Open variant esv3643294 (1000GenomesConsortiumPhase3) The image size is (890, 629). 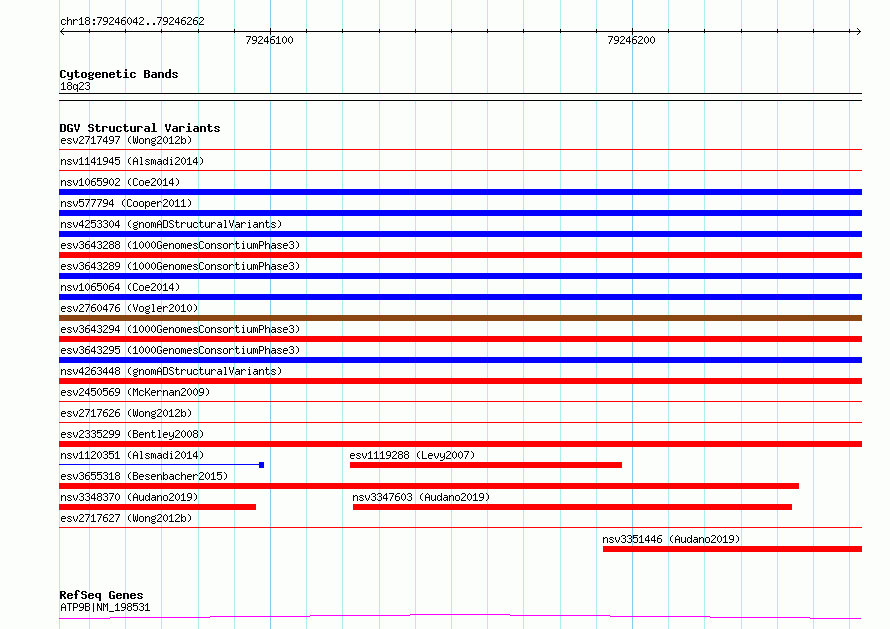(x=180, y=329)
